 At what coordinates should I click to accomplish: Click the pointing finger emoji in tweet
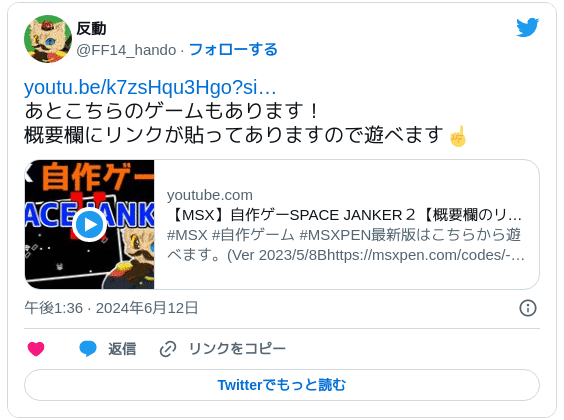point(458,136)
